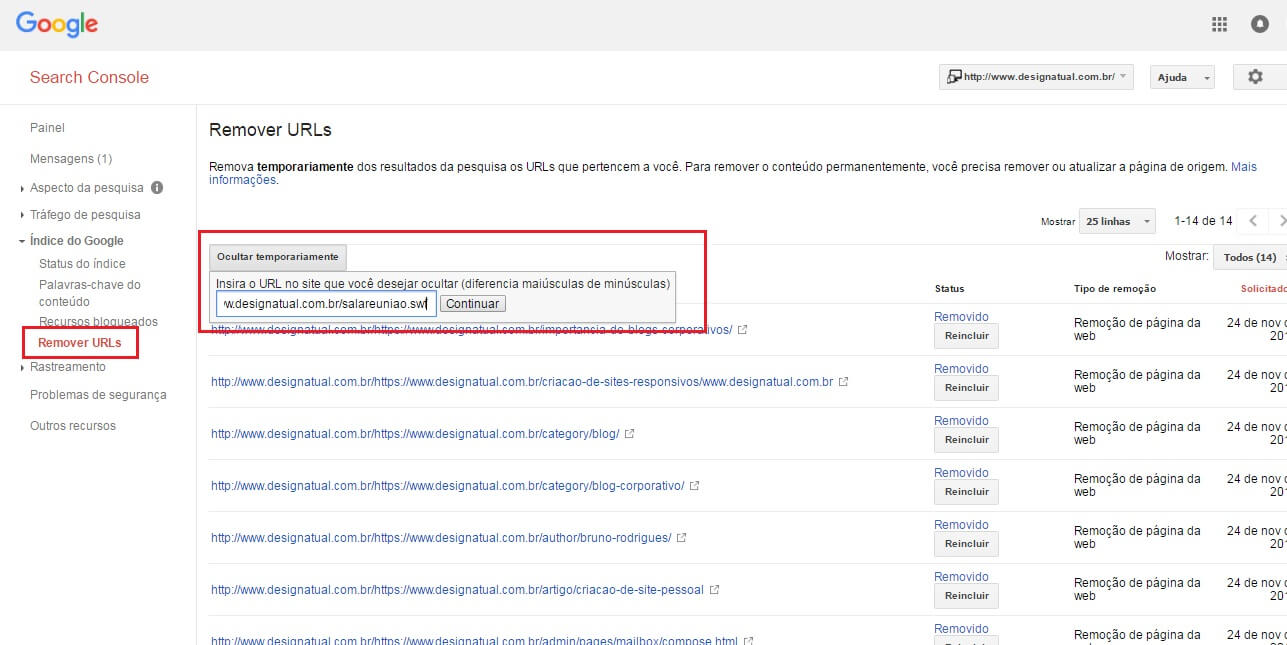Open external link icon for category/blog-corporativo/ URL
Screen dimensions: 1287x645
694,486
